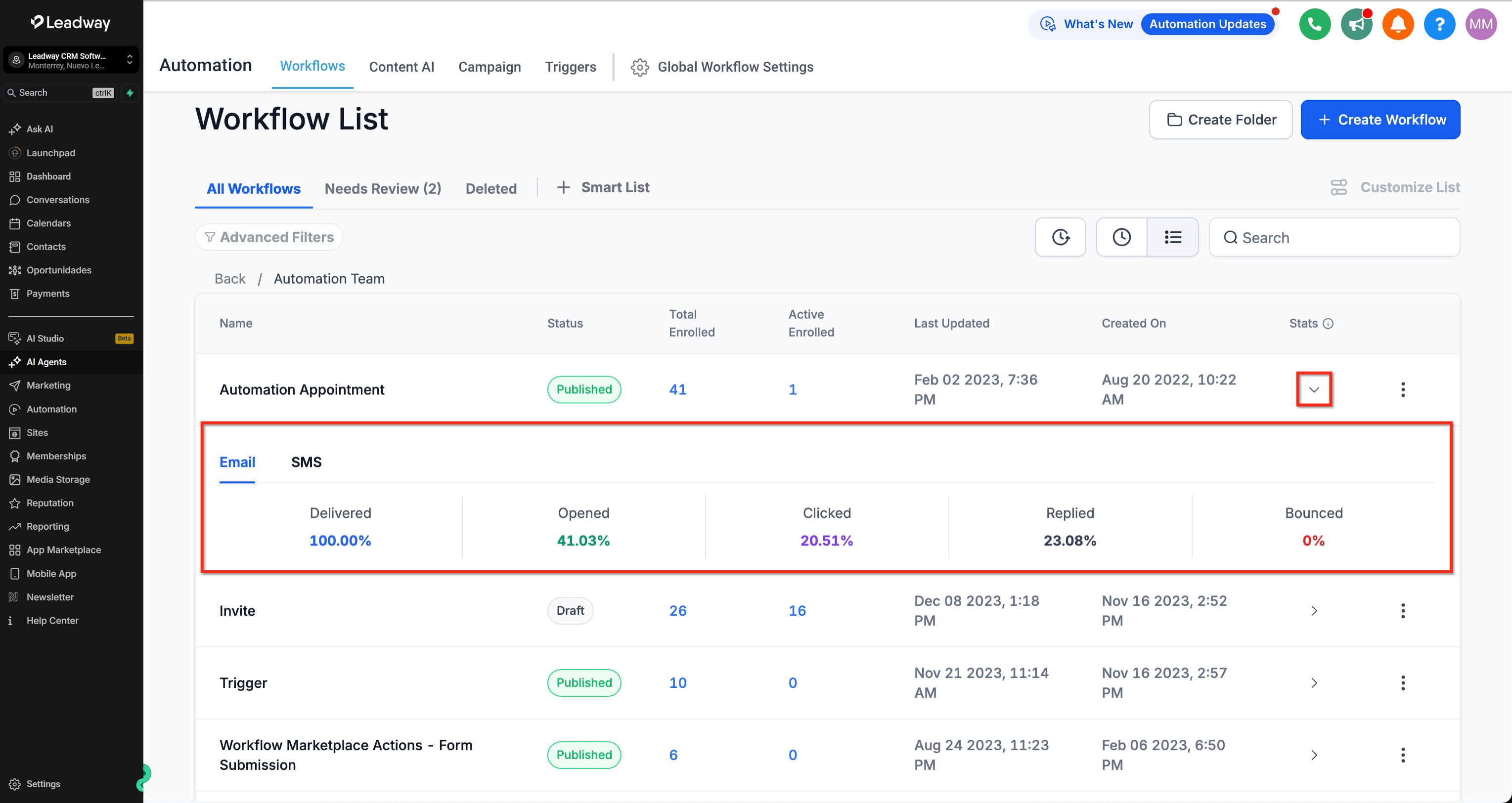Open the Campaign tab
1512x803 pixels.
pyautogui.click(x=489, y=67)
